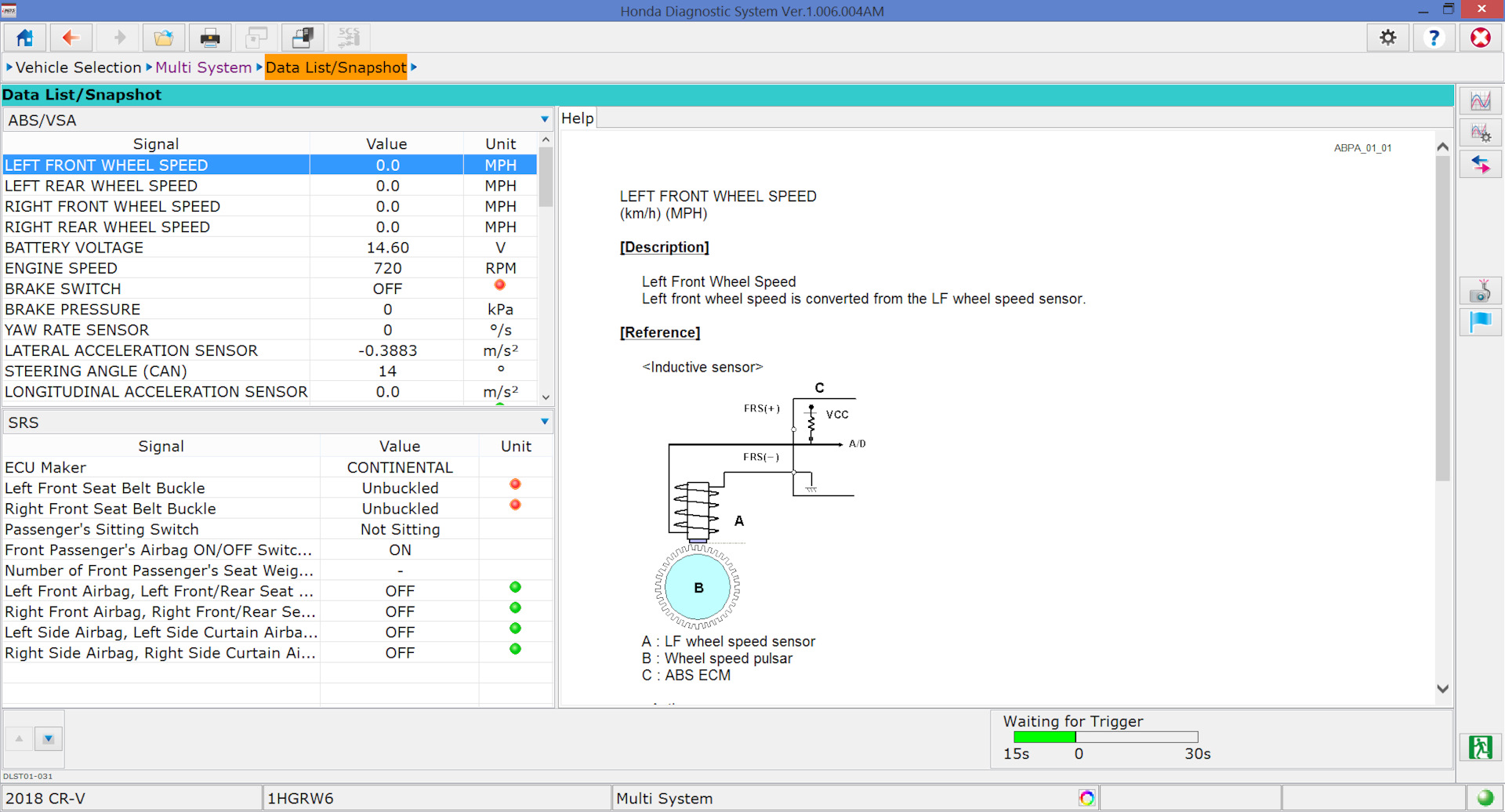The width and height of the screenshot is (1505, 812).
Task: Click green indicator for Left Front Airbag
Action: coord(515,587)
